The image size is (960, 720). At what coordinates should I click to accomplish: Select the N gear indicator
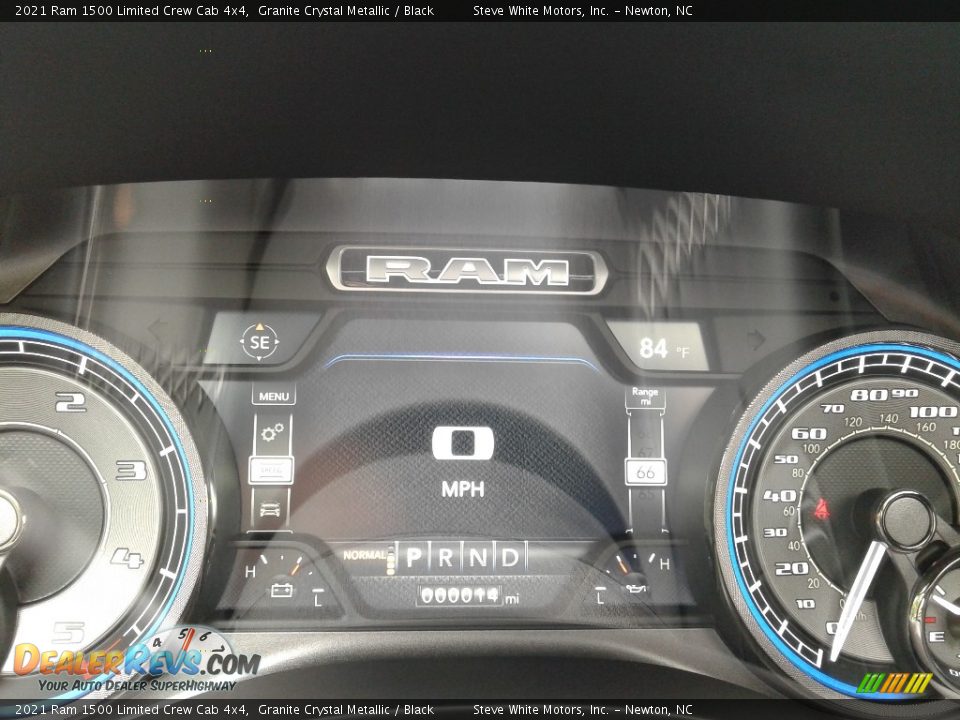coord(478,557)
